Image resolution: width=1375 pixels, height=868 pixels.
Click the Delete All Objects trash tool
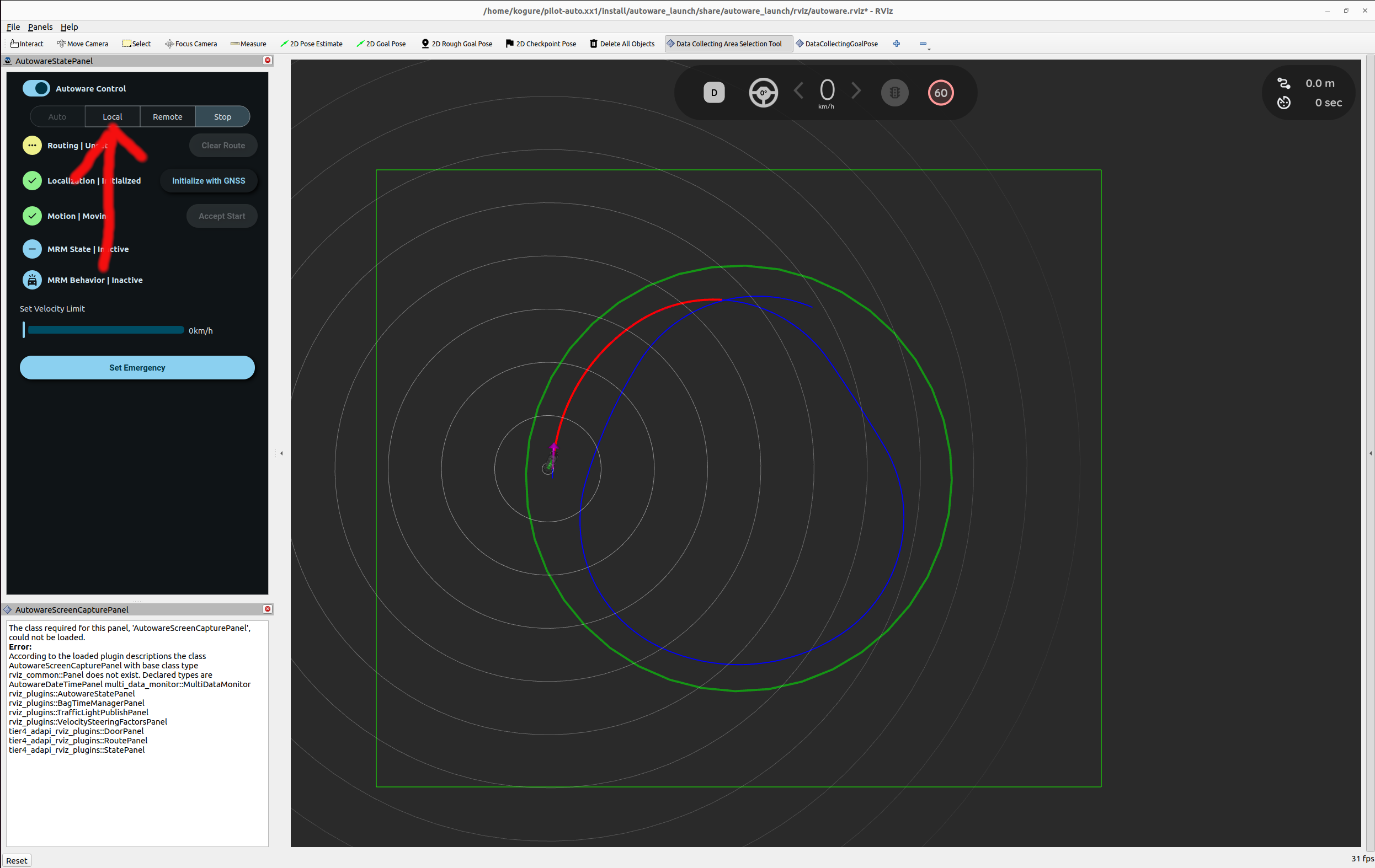pyautogui.click(x=622, y=44)
